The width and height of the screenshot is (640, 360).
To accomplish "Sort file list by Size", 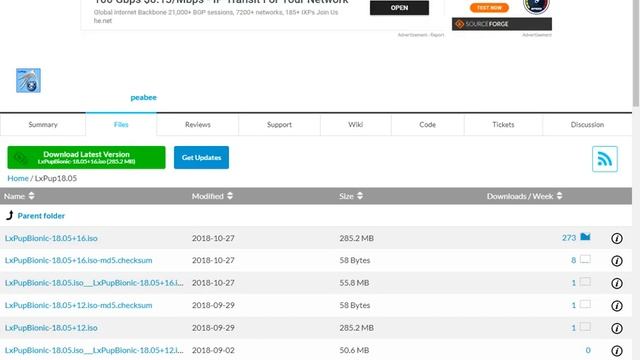I will [x=351, y=196].
